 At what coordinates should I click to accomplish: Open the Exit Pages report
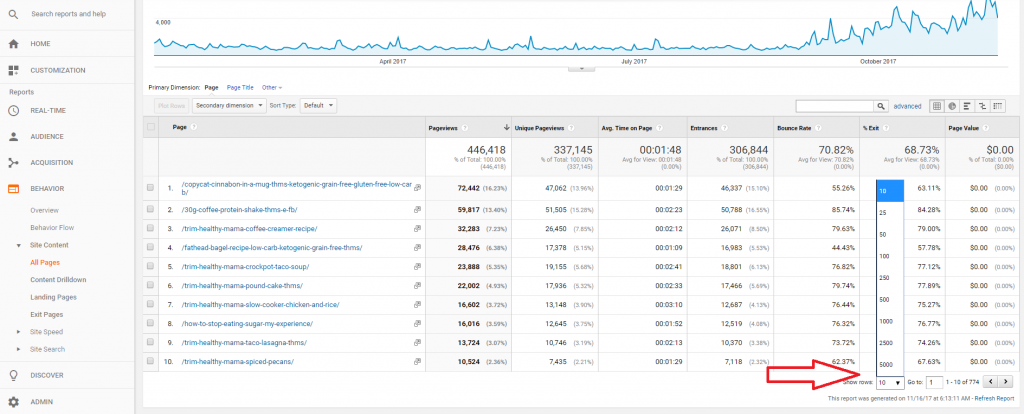[x=46, y=315]
